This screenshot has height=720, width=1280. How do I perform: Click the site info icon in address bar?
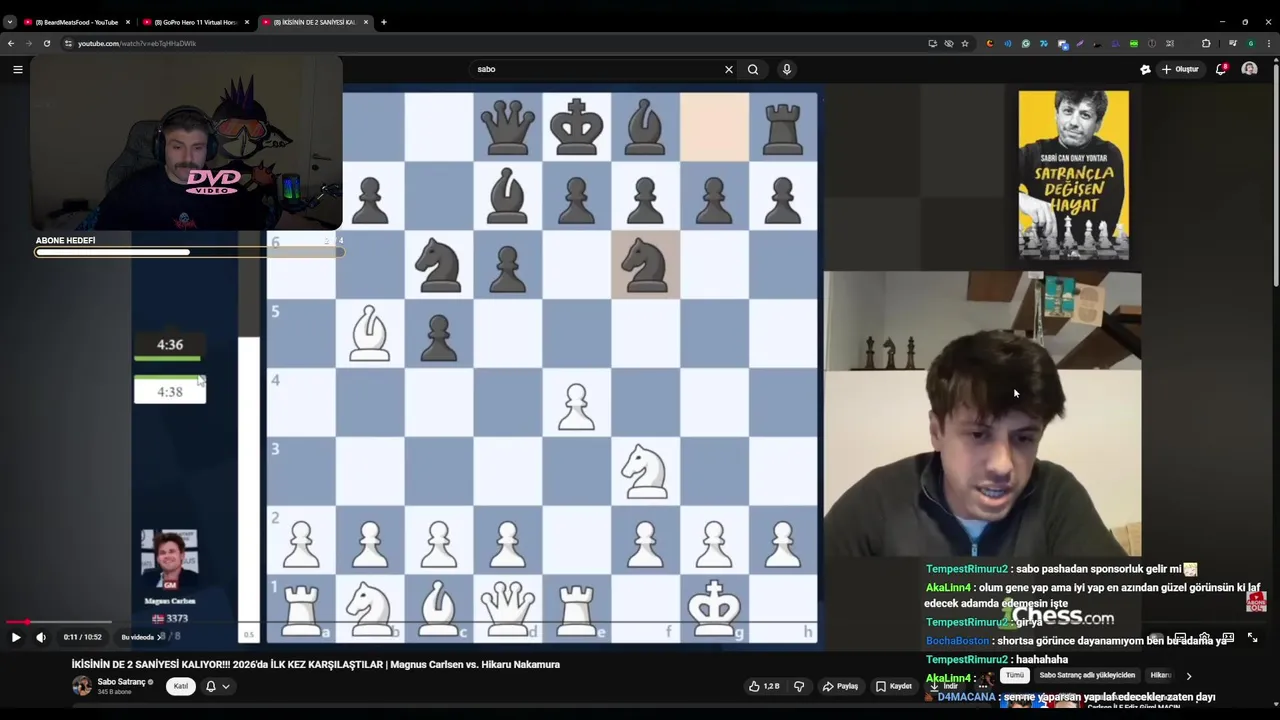pyautogui.click(x=68, y=43)
